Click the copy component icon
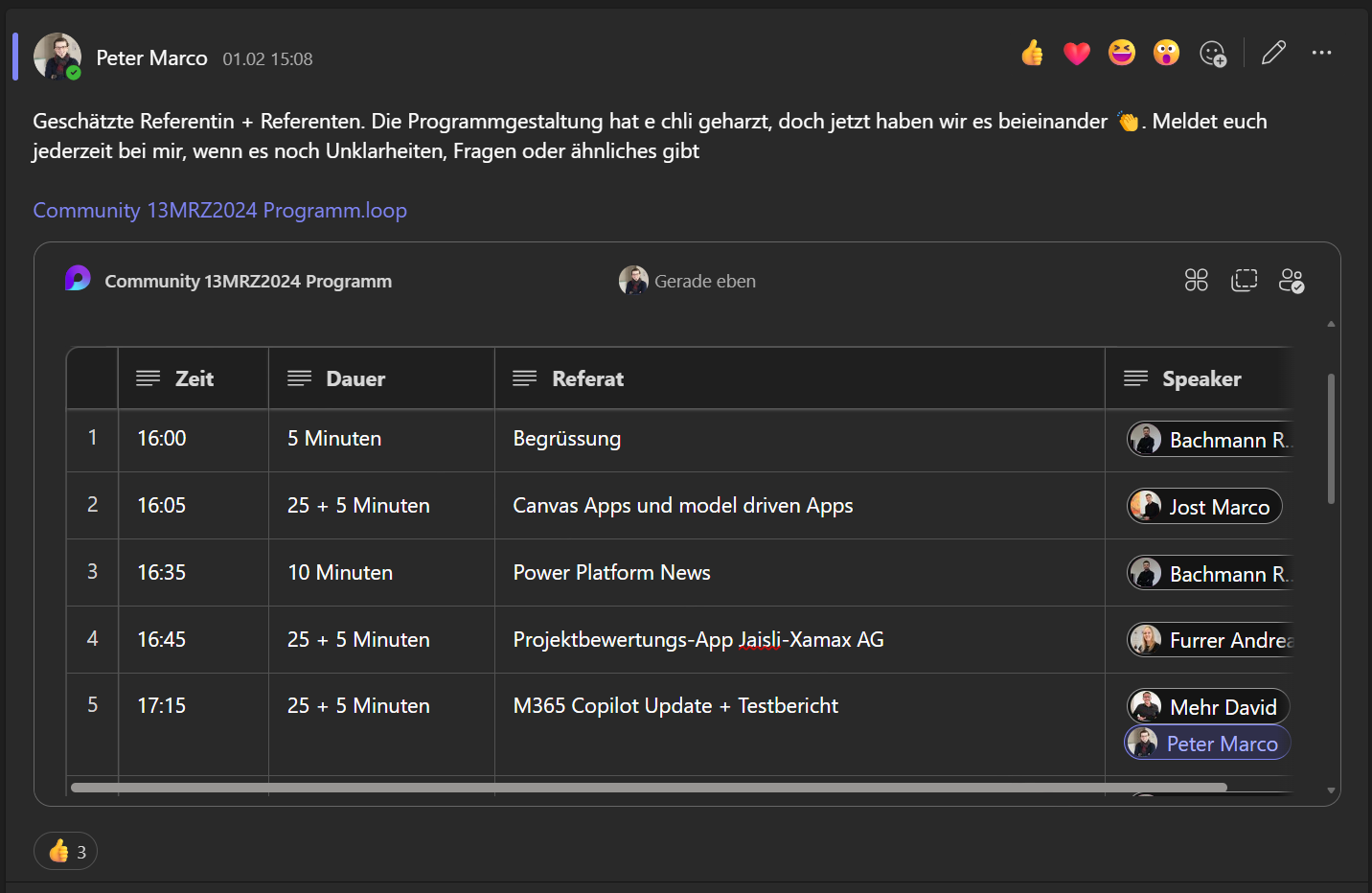Image resolution: width=1372 pixels, height=893 pixels. click(1244, 280)
